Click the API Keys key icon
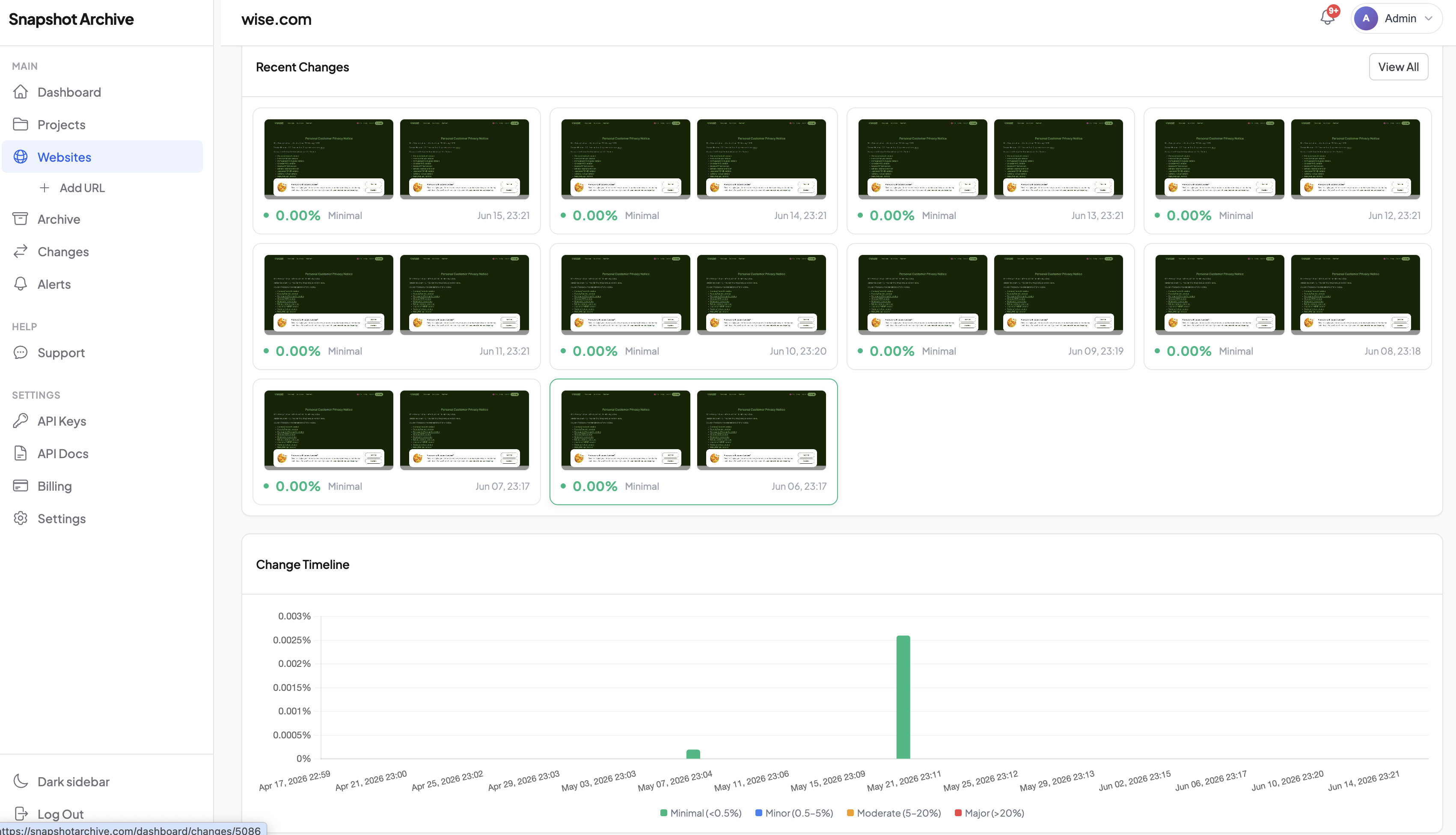The height and width of the screenshot is (835, 1456). [x=21, y=421]
